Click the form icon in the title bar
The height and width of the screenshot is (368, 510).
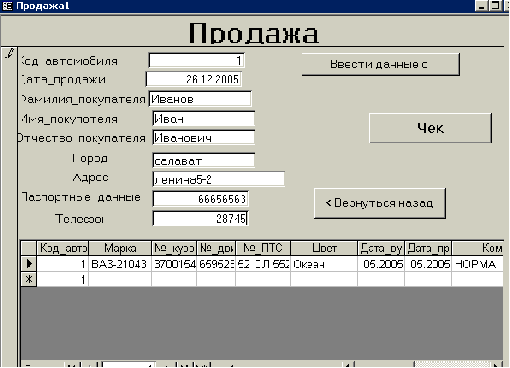click(7, 6)
